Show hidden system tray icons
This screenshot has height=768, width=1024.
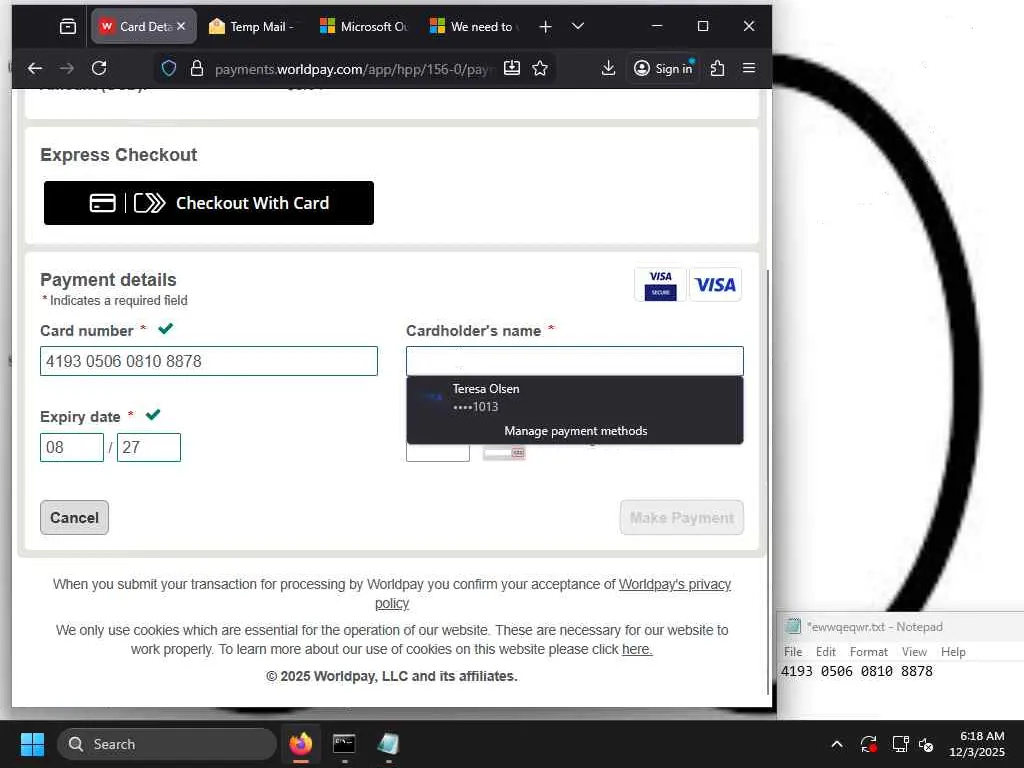[x=837, y=744]
